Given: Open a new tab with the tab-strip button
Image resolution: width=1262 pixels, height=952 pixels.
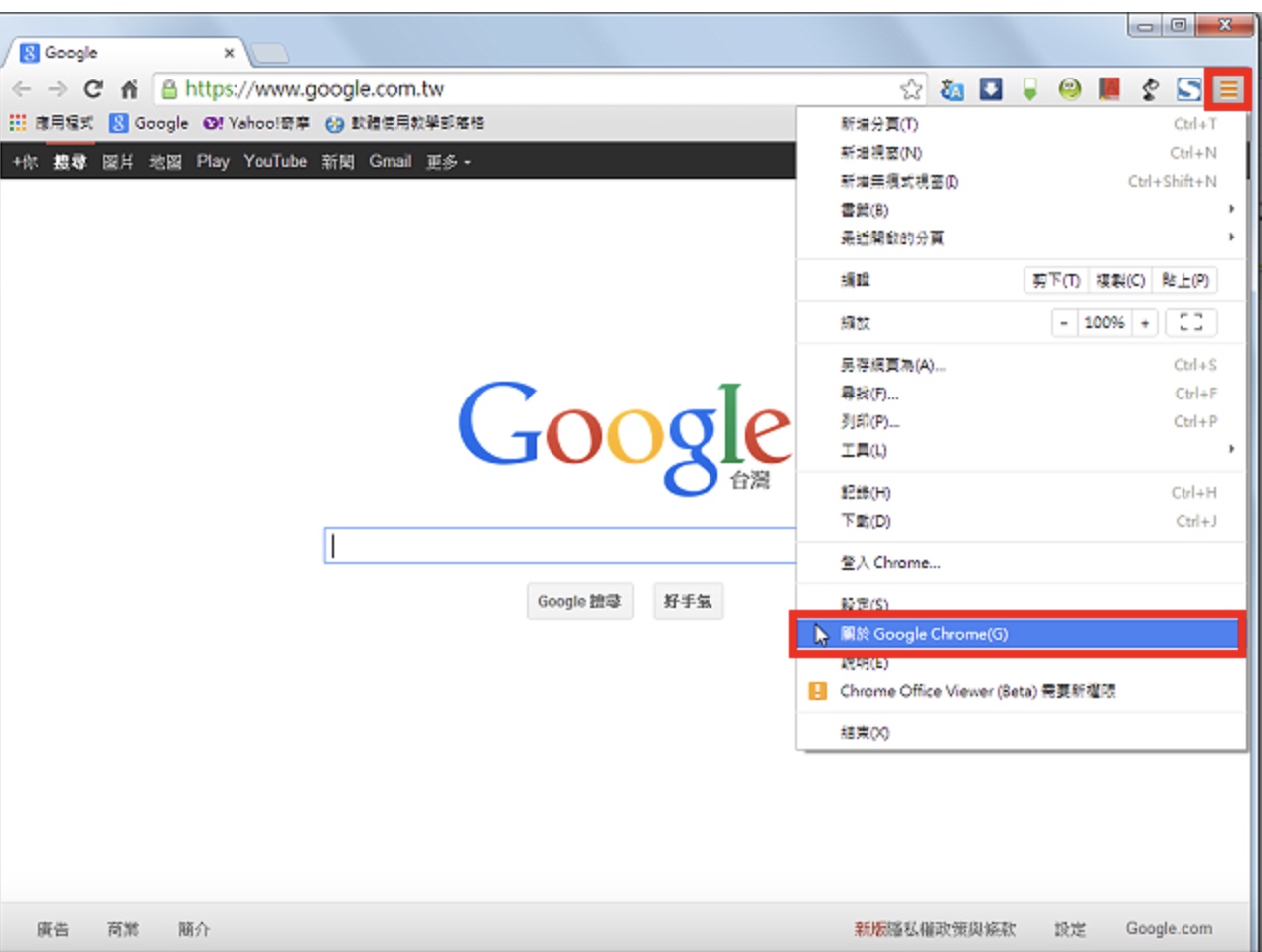Looking at the screenshot, I should point(268,53).
